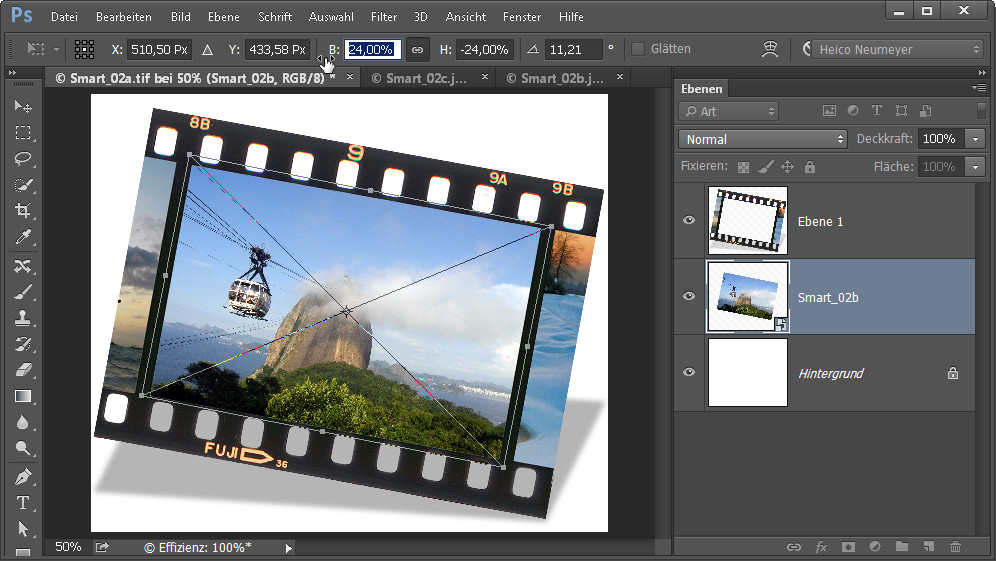The width and height of the screenshot is (996, 561).
Task: Open the Normal blend mode dropdown
Action: (x=762, y=139)
